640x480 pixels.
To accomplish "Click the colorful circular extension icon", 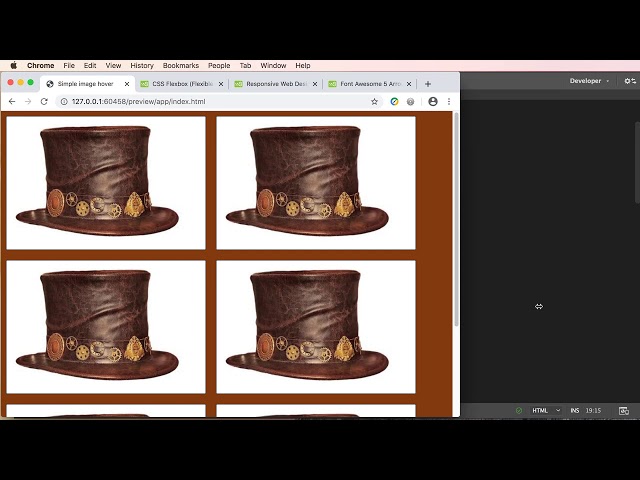I will click(x=394, y=102).
